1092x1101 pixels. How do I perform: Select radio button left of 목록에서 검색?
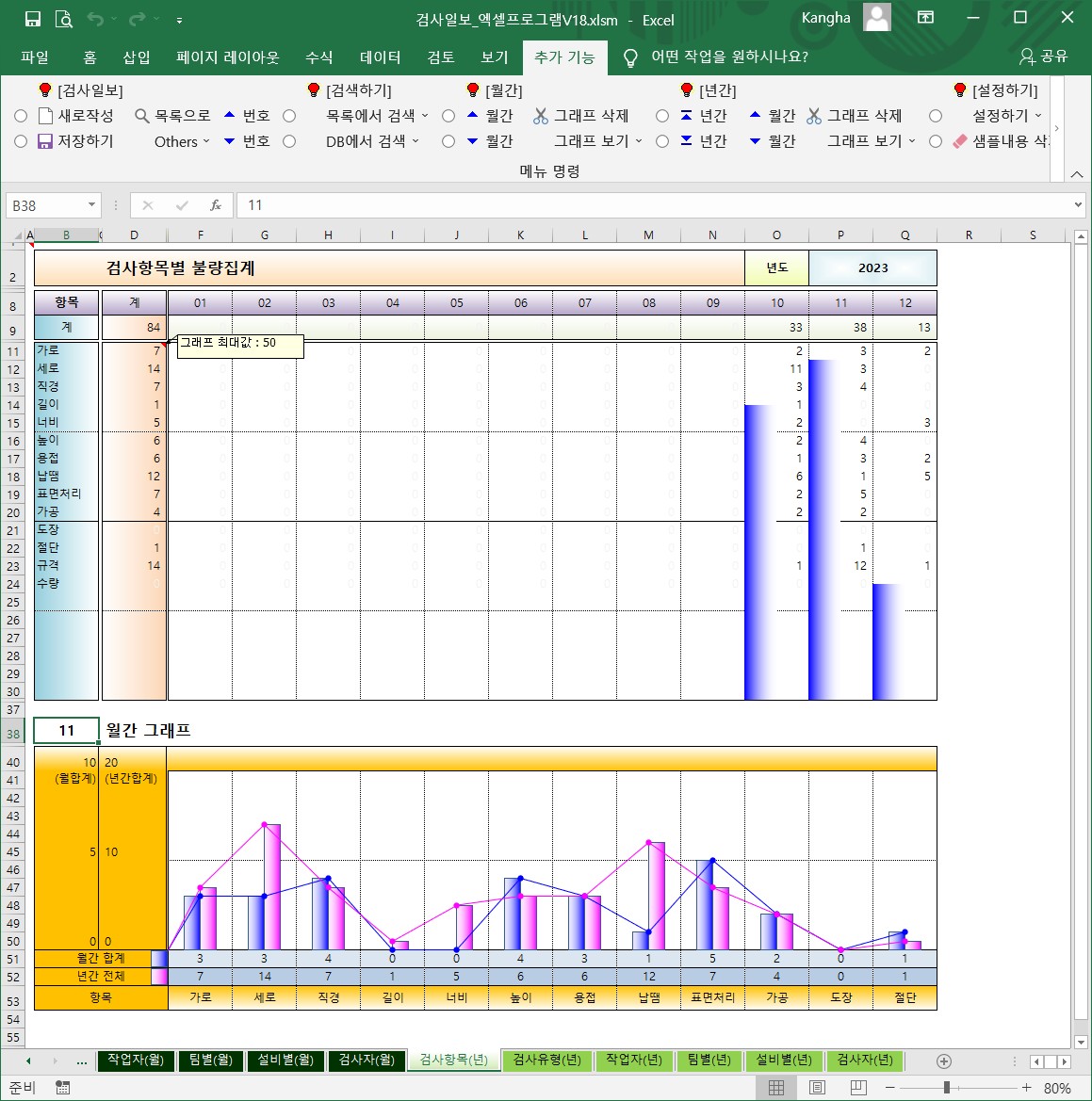pos(289,116)
